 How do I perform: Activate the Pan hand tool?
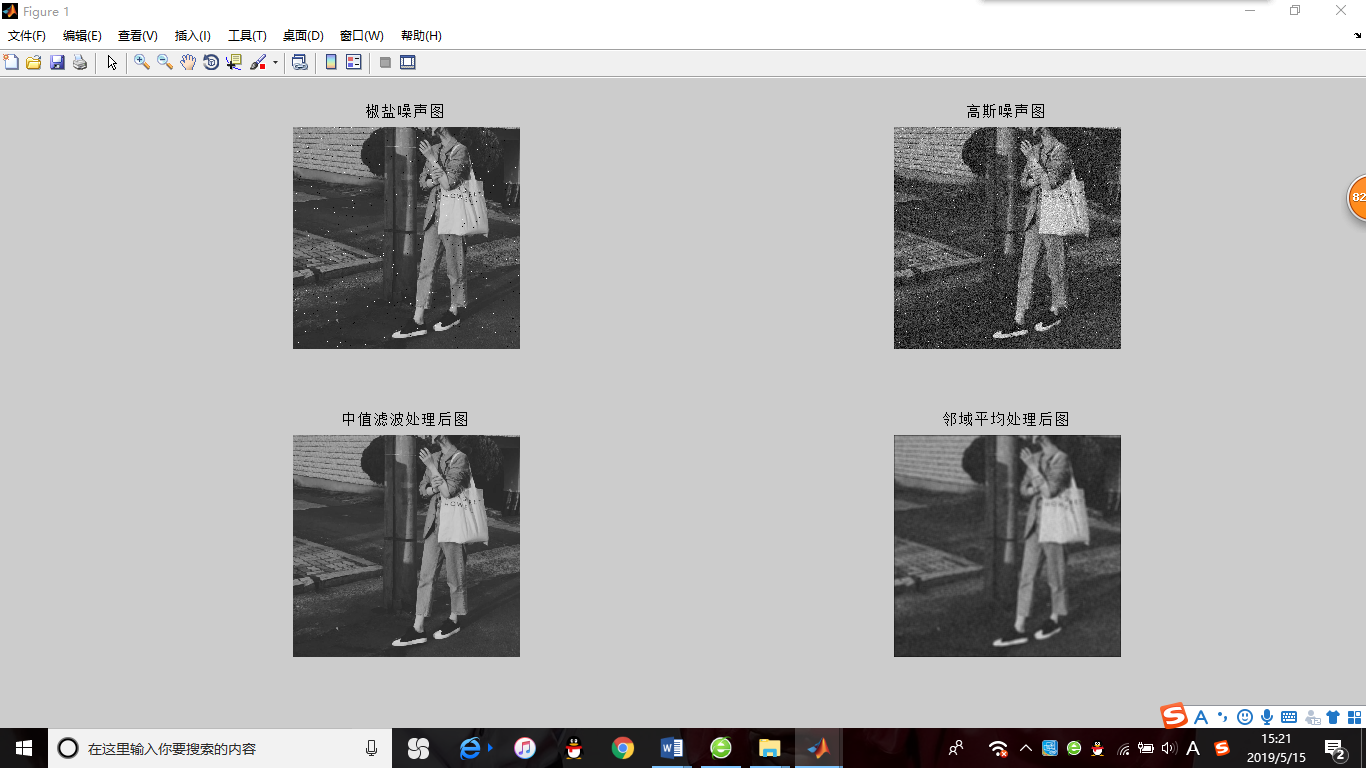188,62
